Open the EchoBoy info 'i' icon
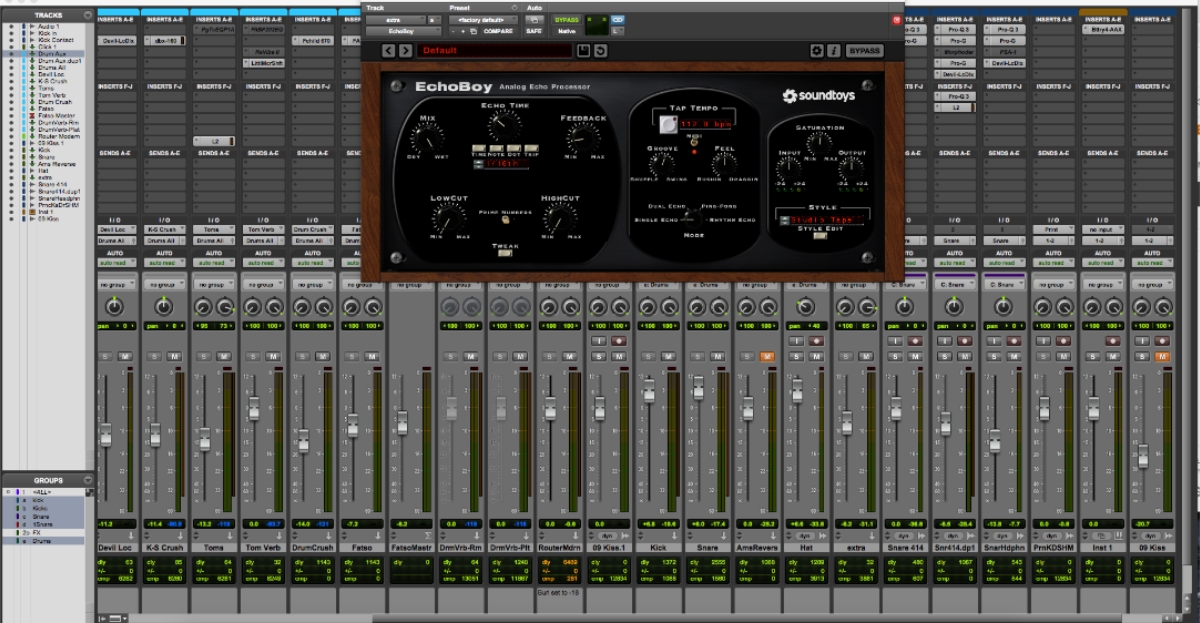 (x=833, y=51)
